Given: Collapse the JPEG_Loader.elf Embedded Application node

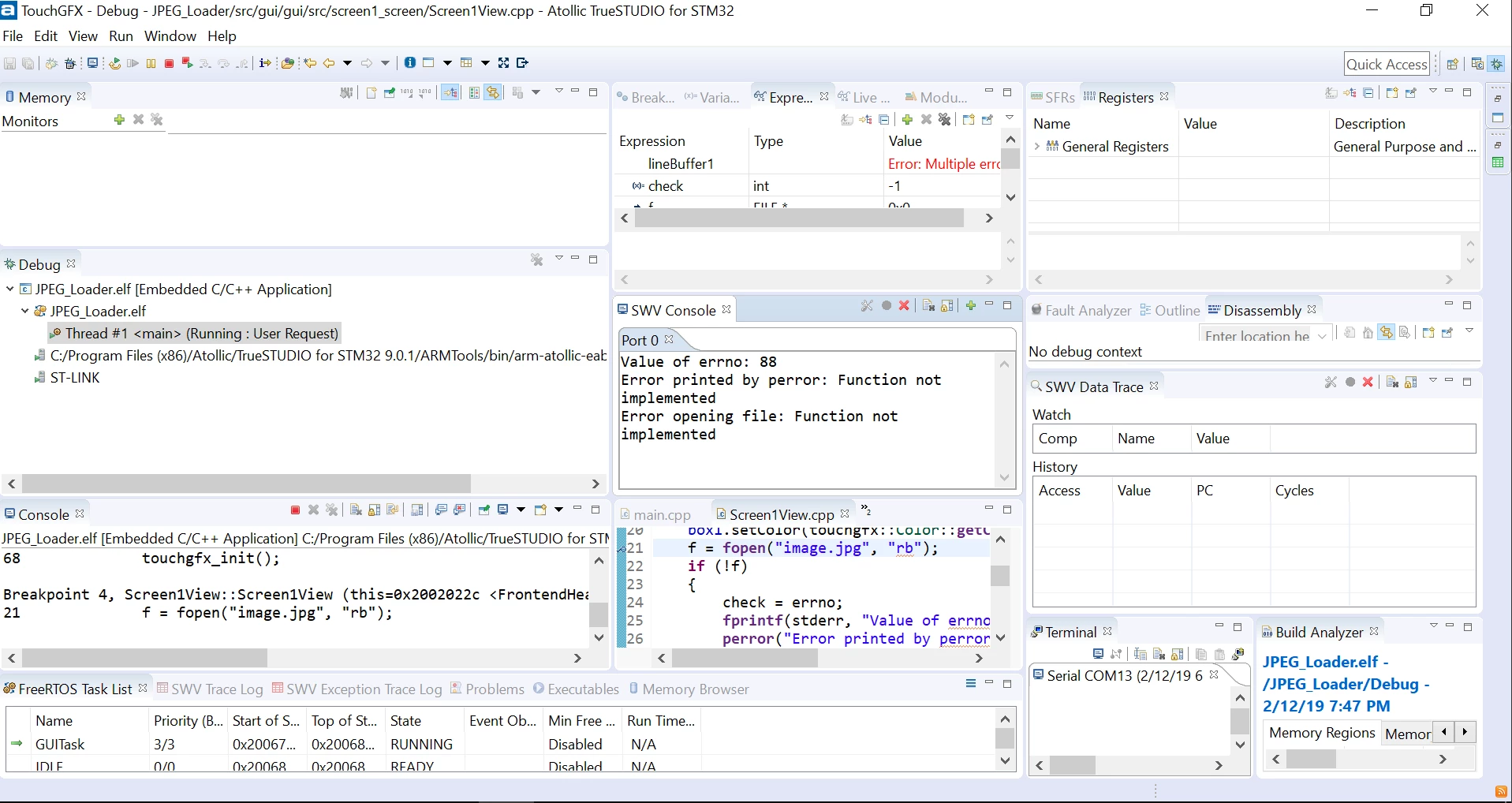Looking at the screenshot, I should point(10,289).
